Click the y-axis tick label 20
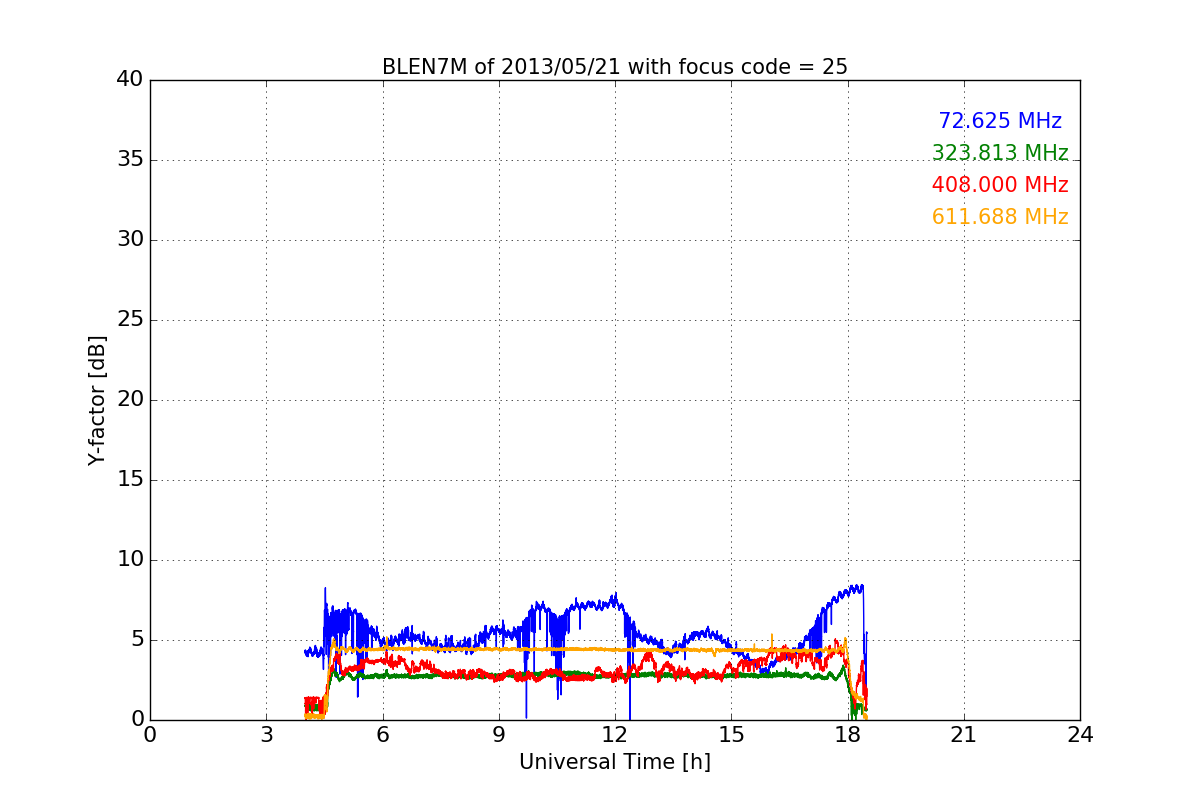 pyautogui.click(x=129, y=400)
